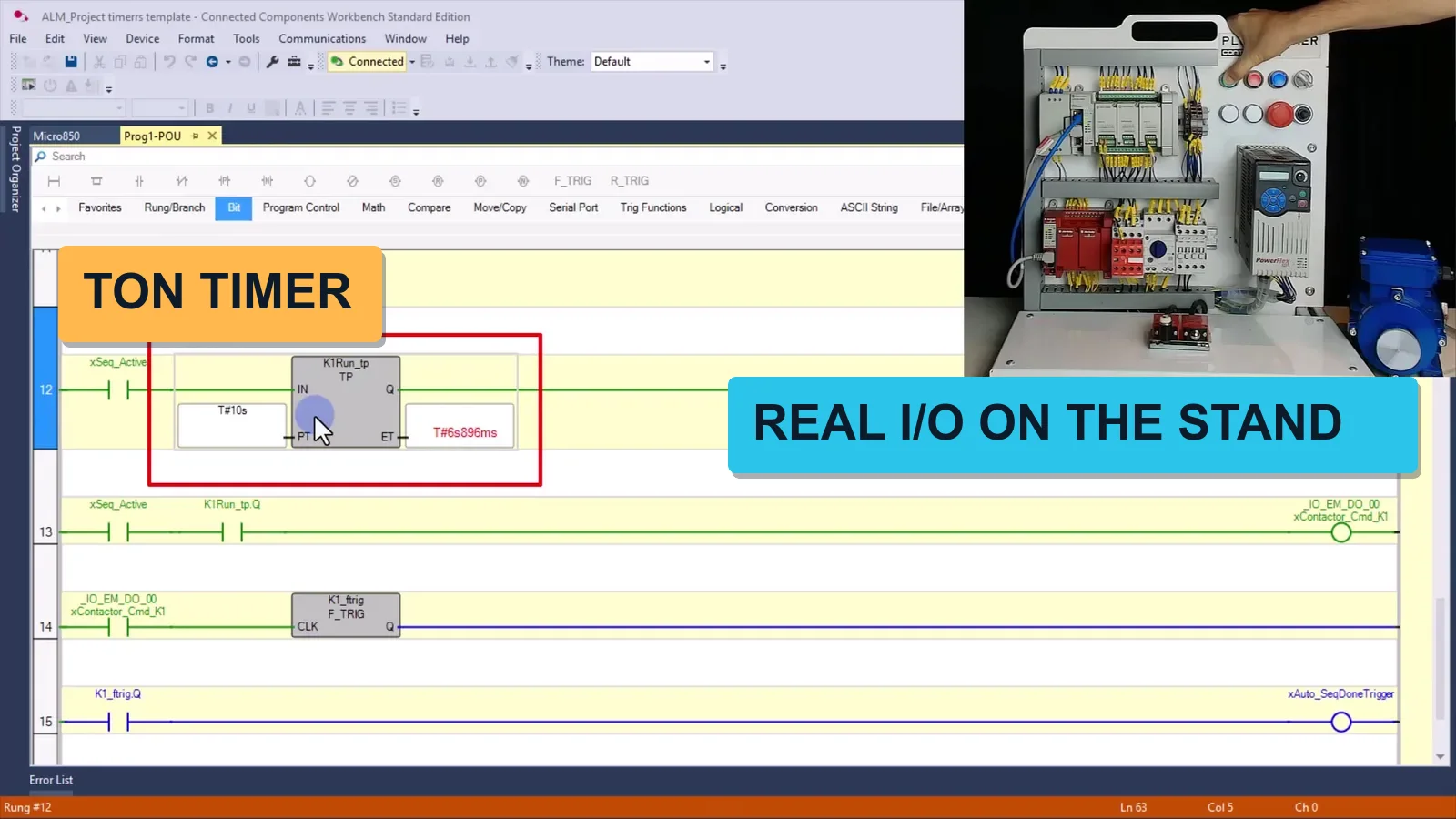1456x819 pixels.
Task: Add a reverse coil instruction
Action: click(353, 181)
